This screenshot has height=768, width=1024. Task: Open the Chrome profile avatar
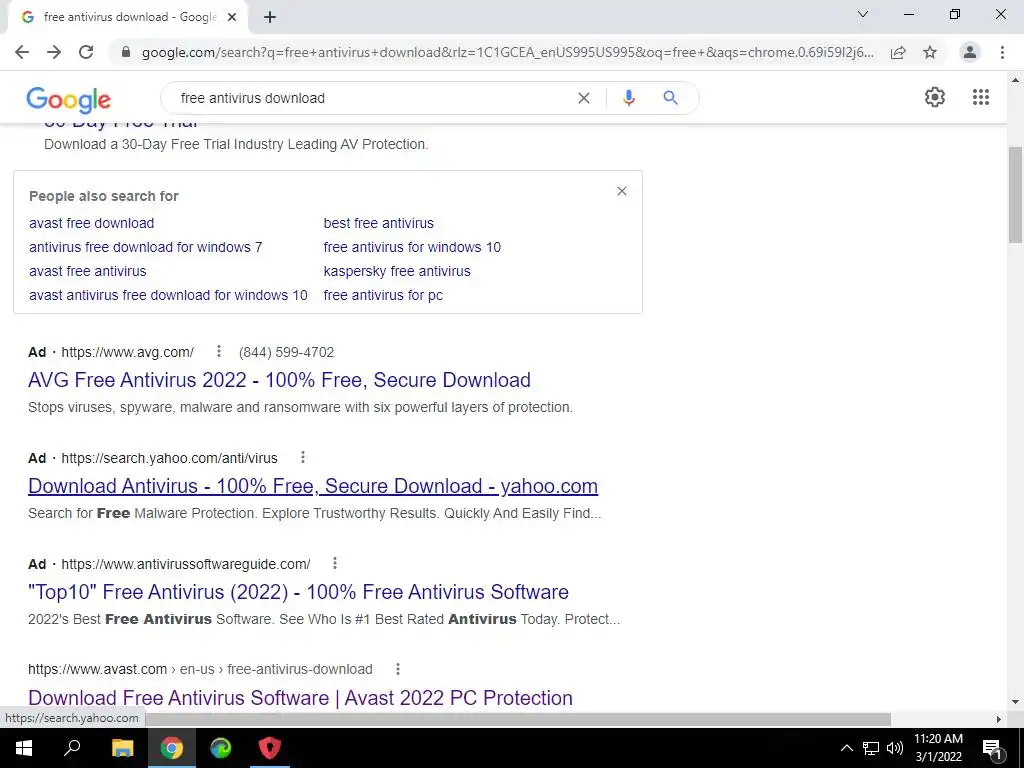tap(970, 52)
